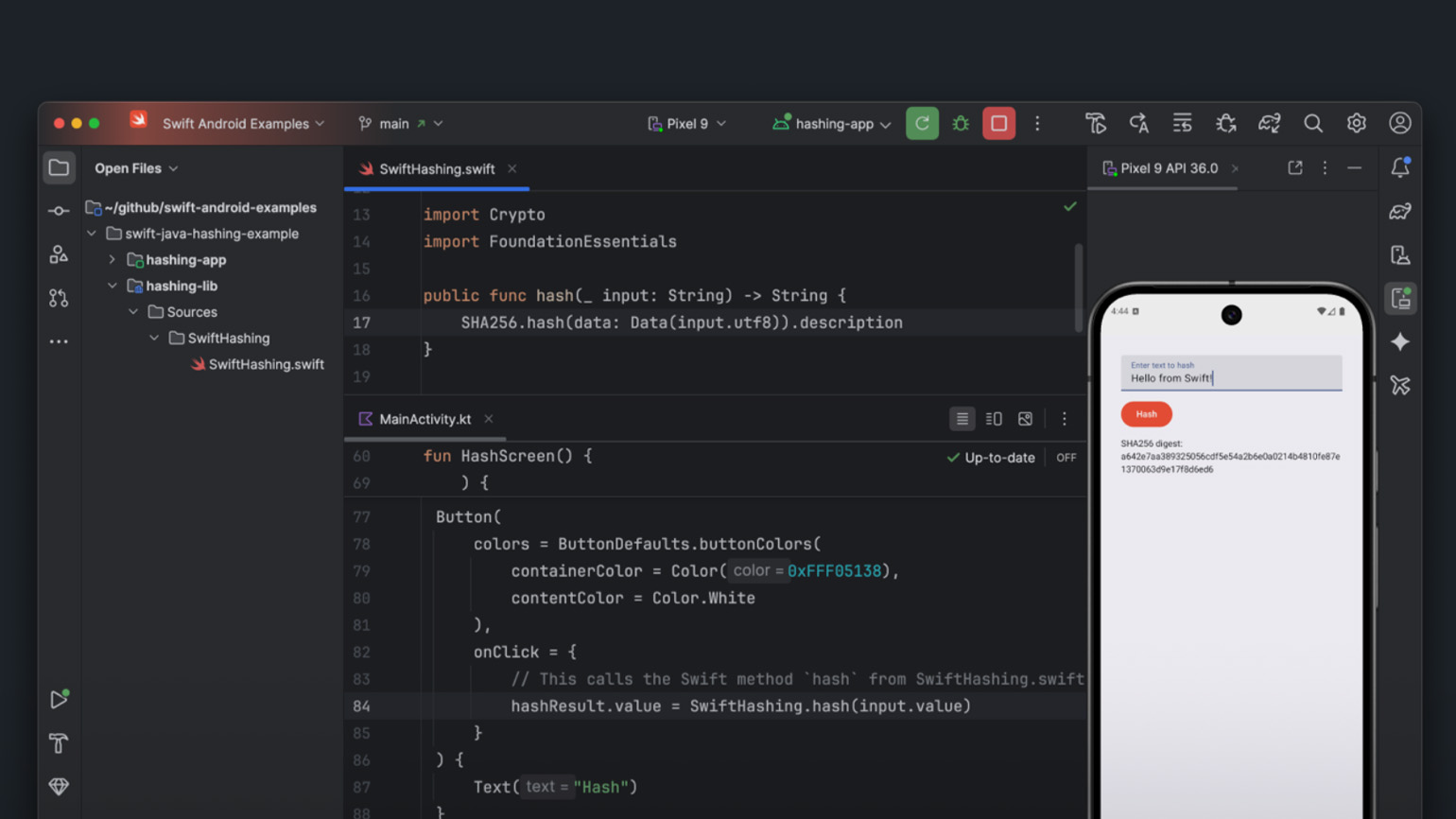The height and width of the screenshot is (819, 1456).
Task: Toggle the Live Edit OFF switch
Action: coord(1066,458)
